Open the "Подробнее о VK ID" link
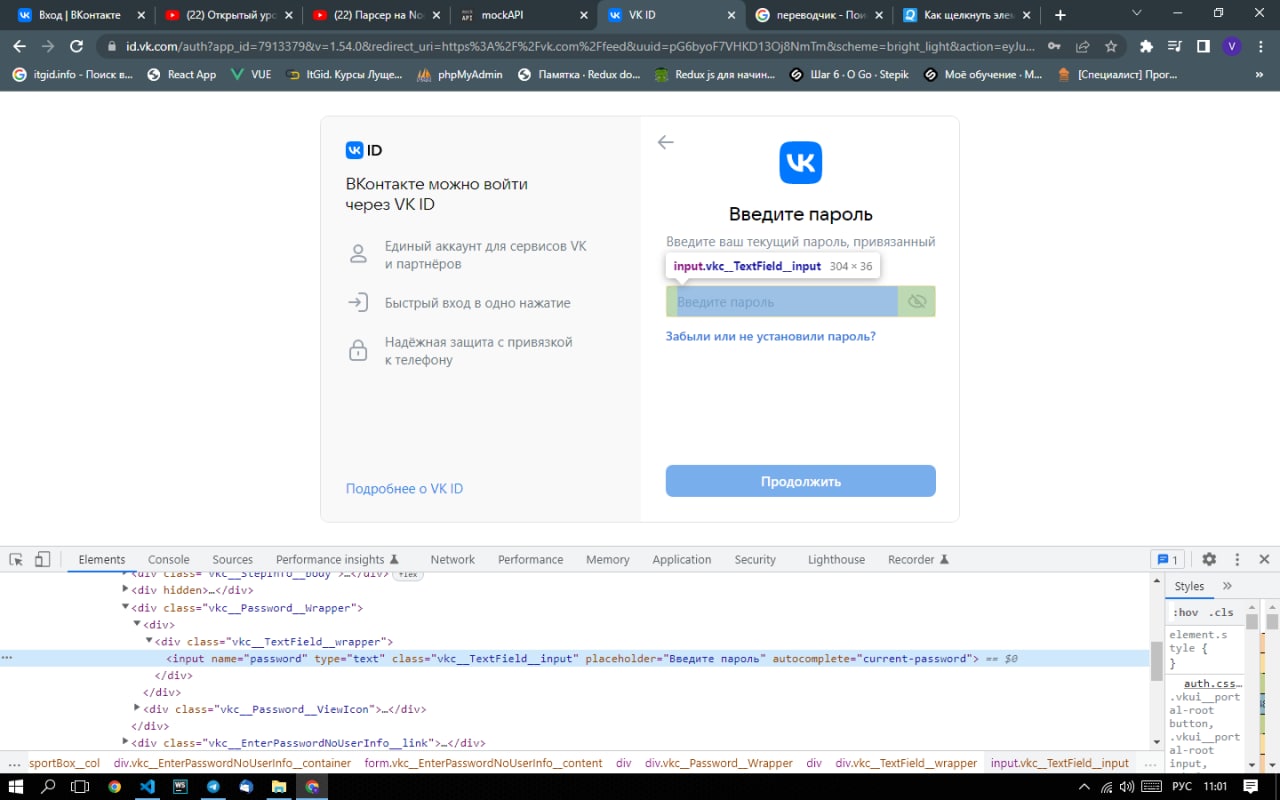The height and width of the screenshot is (800, 1280). (x=404, y=489)
